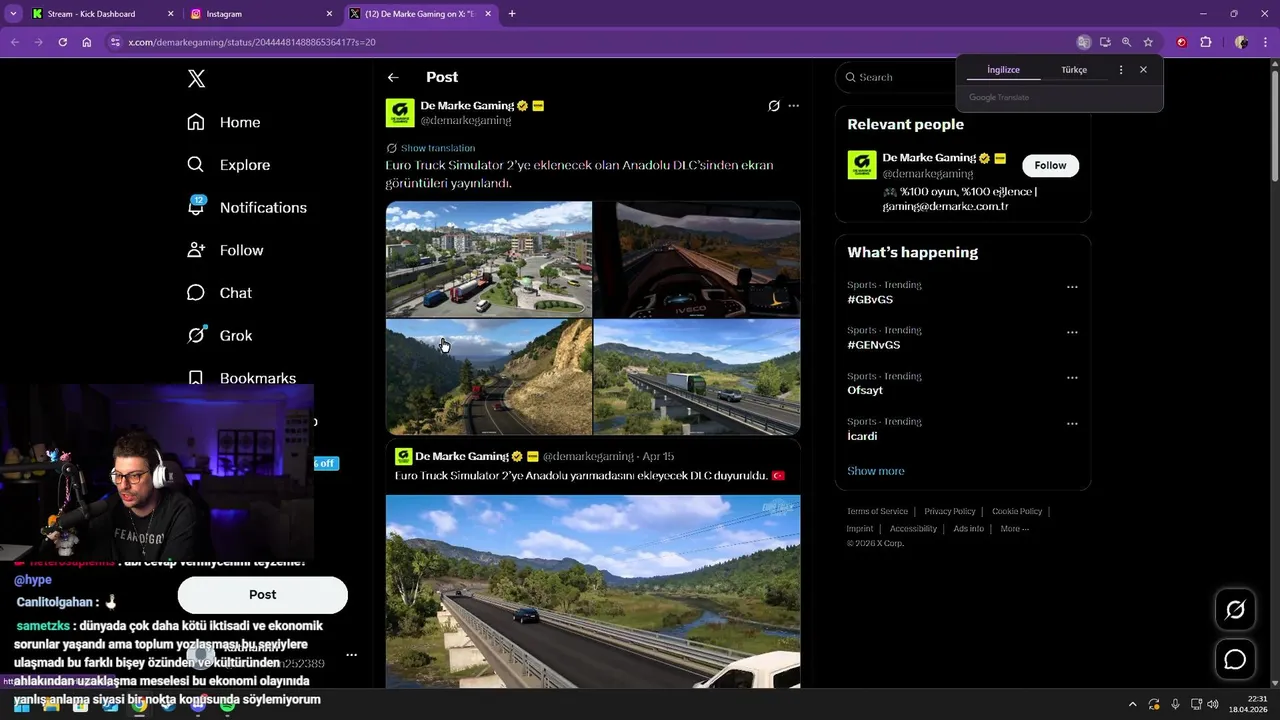Viewport: 1280px width, 720px height.
Task: Open Cookie Policy footer link
Action: (1017, 511)
